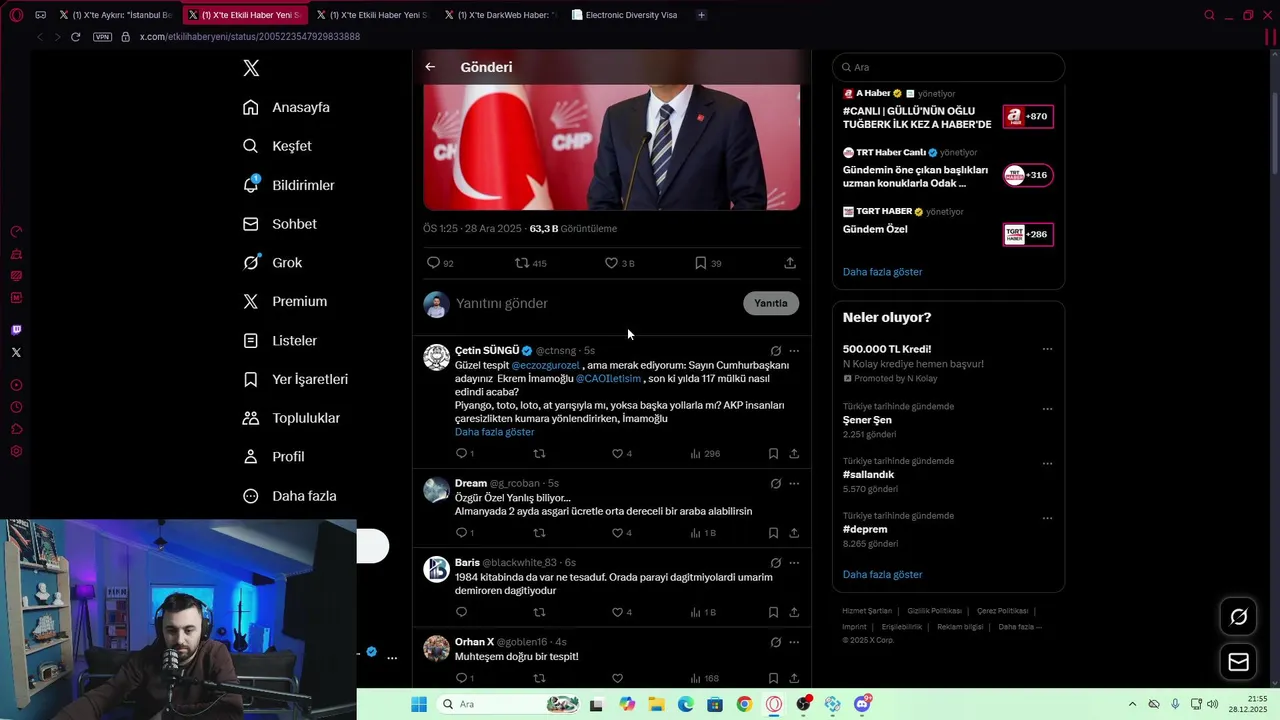
Task: Like the main post showing 3 B
Action: tap(611, 263)
